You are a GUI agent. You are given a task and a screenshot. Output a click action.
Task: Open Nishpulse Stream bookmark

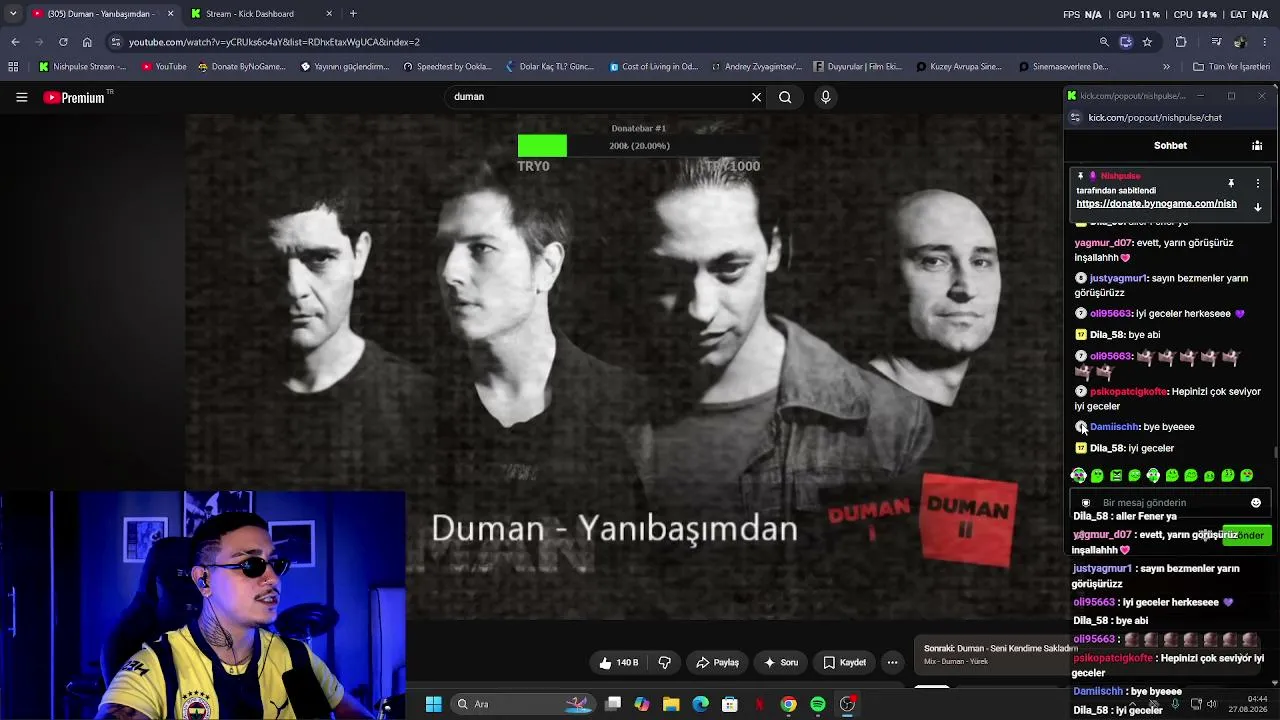pos(82,67)
